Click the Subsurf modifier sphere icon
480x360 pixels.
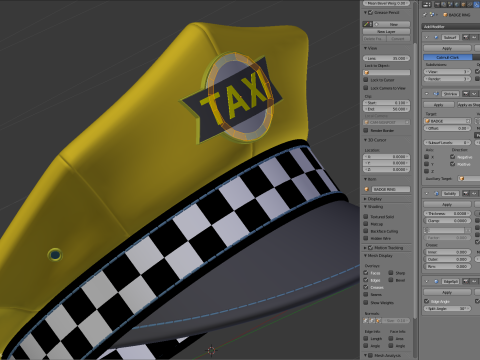[436, 37]
